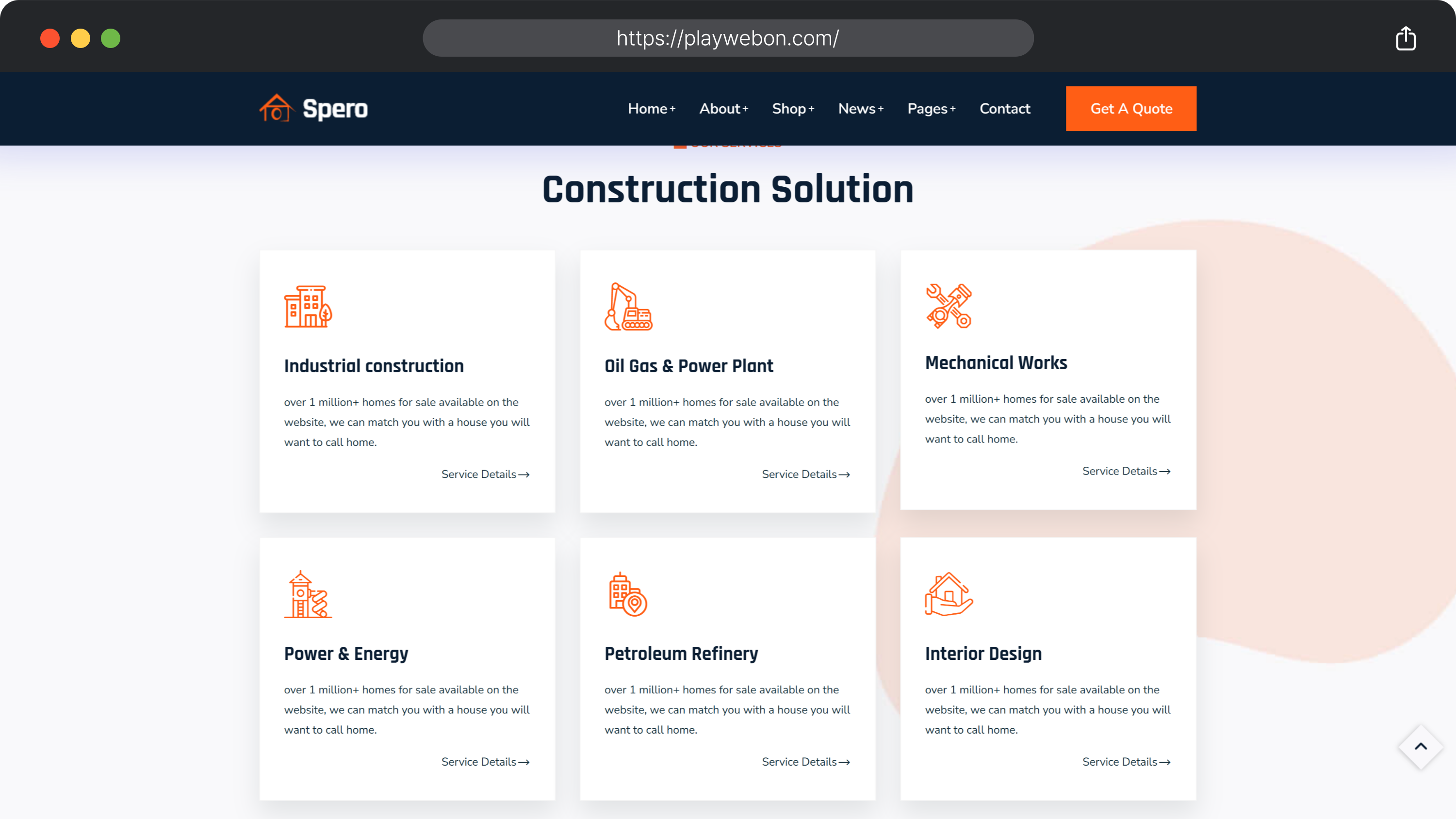Open Service Details for Petroleum Refinery
1456x819 pixels.
[805, 762]
